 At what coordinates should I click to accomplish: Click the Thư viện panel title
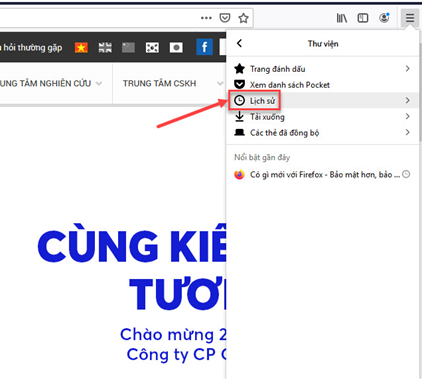(323, 44)
